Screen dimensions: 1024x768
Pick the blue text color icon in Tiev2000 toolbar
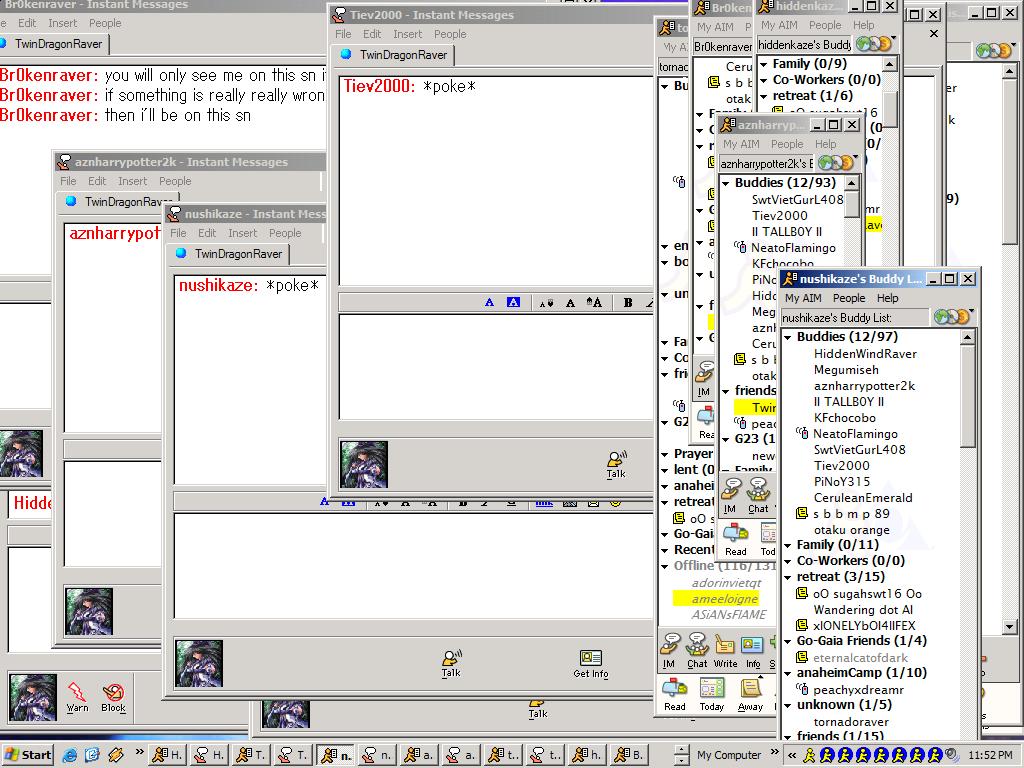tap(490, 302)
